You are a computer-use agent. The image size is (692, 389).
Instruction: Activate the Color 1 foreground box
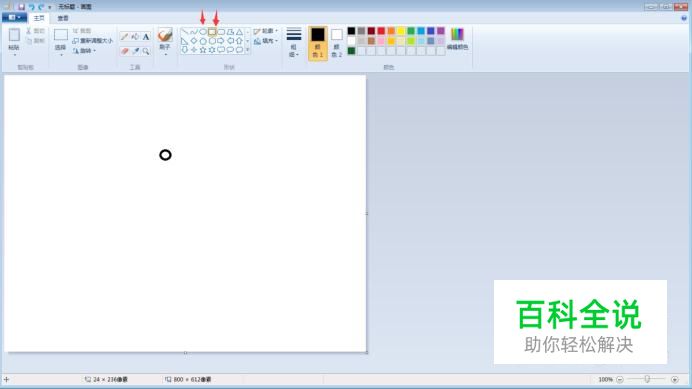[x=318, y=43]
